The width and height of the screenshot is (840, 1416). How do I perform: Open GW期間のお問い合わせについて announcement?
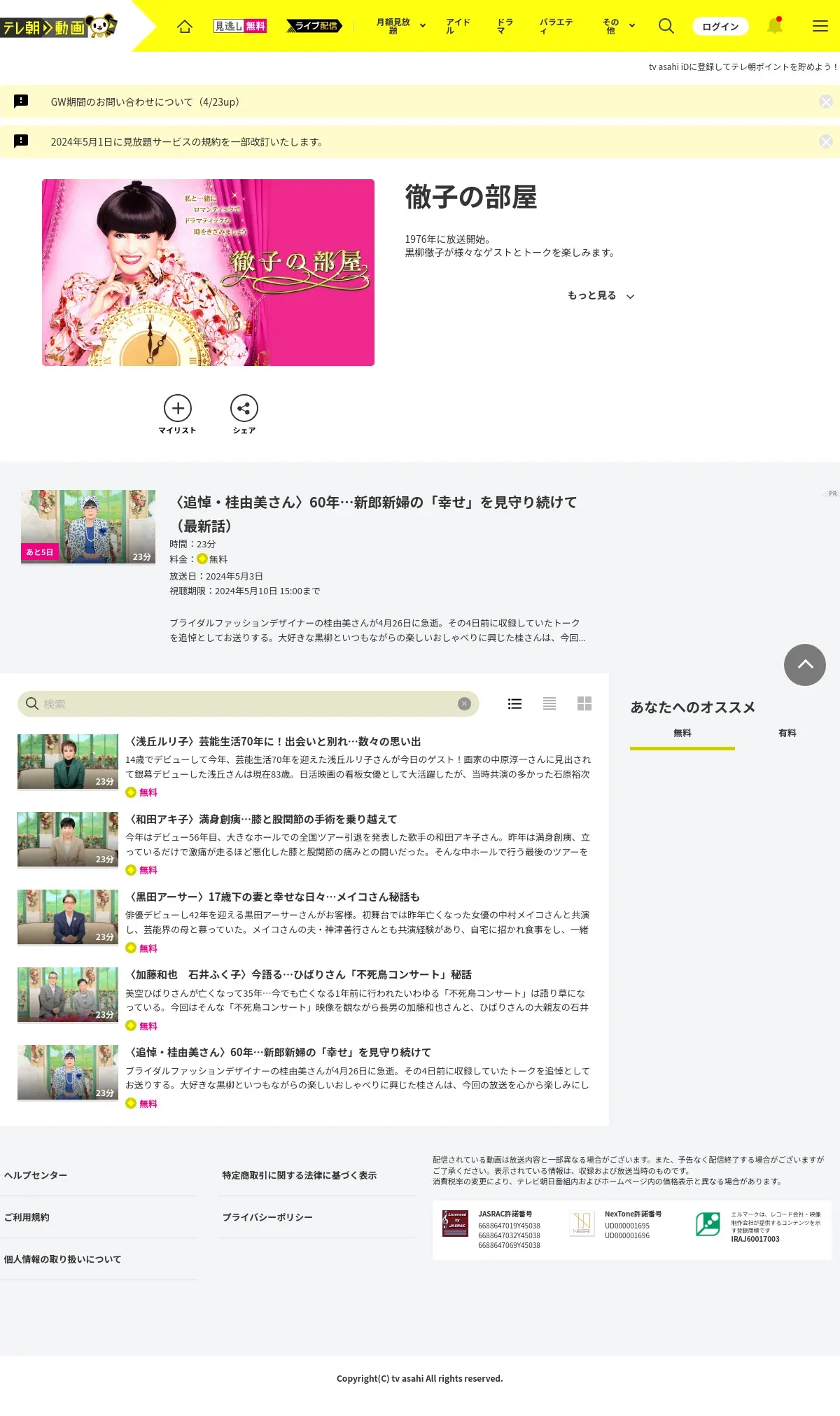pos(145,101)
